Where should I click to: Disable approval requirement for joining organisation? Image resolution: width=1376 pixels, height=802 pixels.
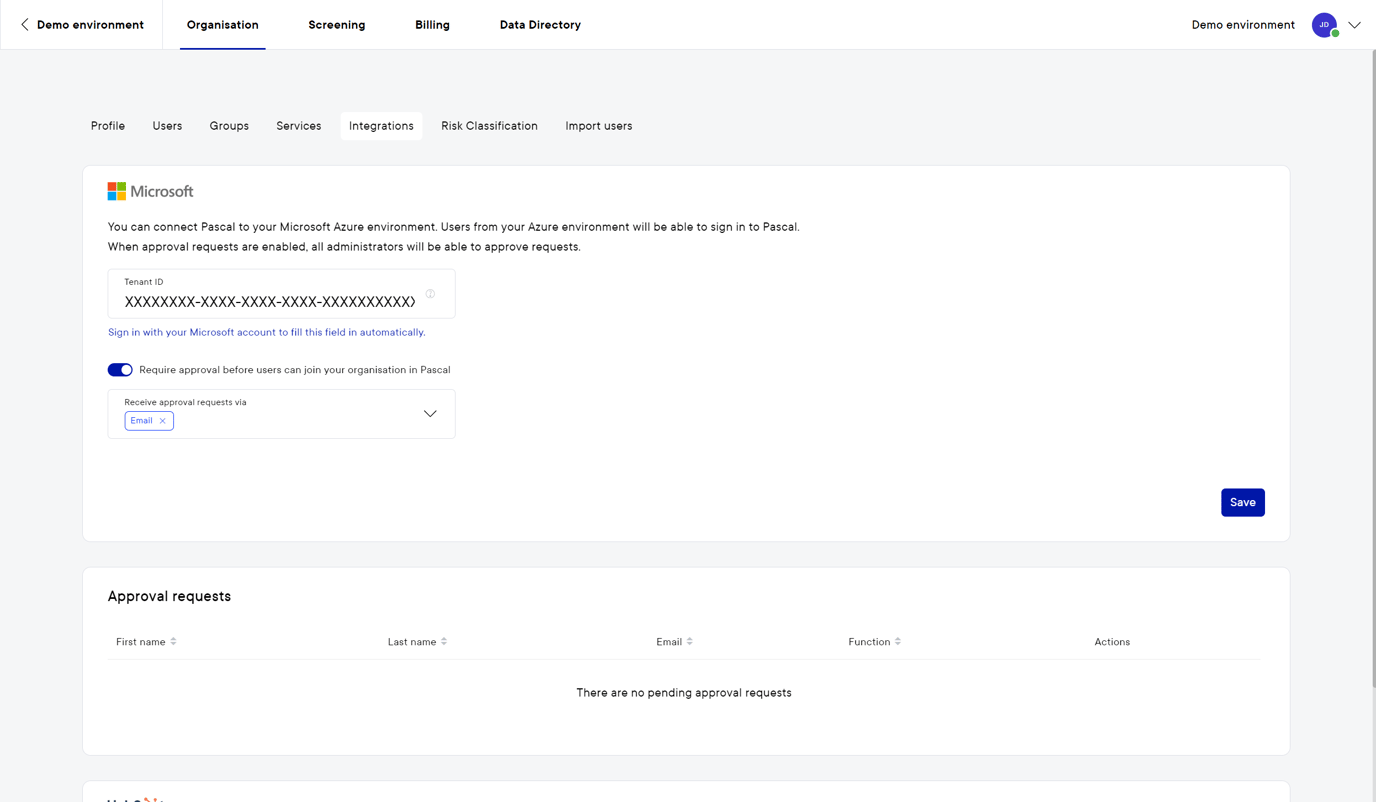click(120, 369)
